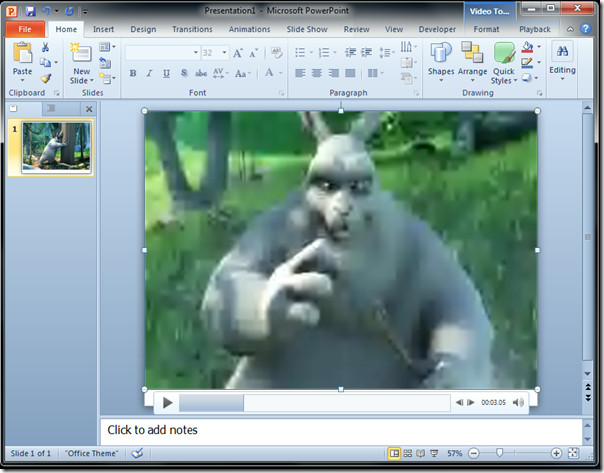604x473 pixels.
Task: Run spell check from status bar
Action: point(137,453)
